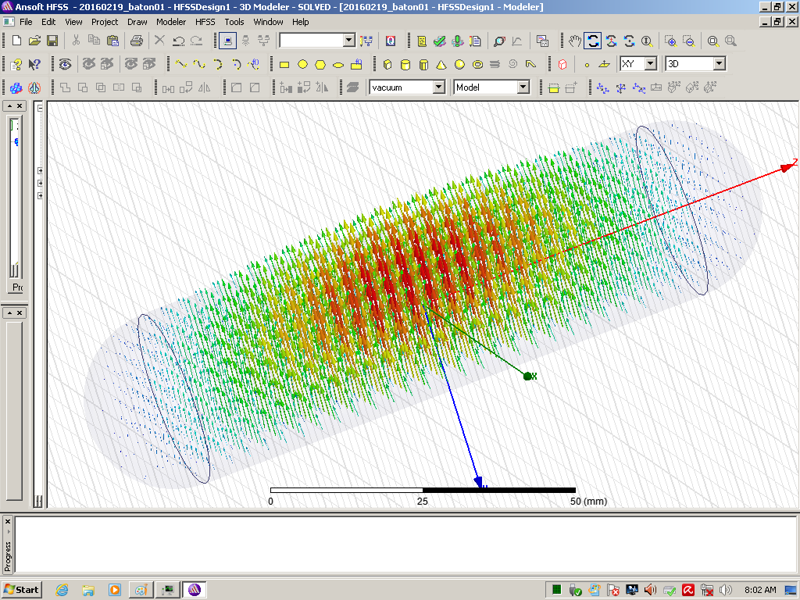The image size is (800, 600).
Task: Toggle the show/hide eye icon
Action: click(x=66, y=64)
